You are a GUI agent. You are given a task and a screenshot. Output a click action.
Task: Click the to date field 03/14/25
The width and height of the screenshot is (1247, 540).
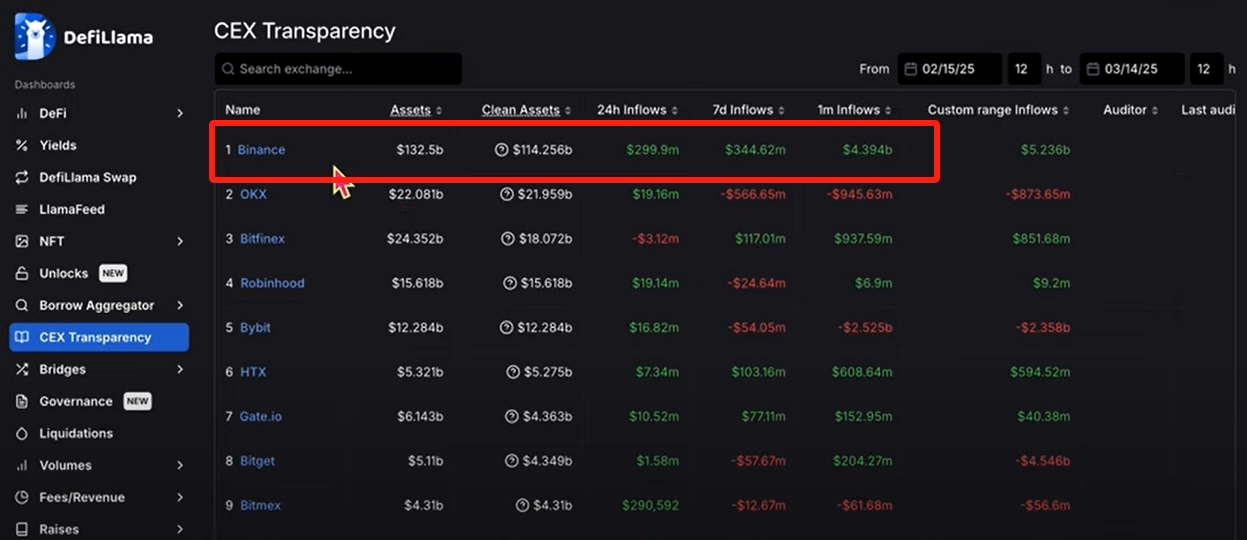(1131, 69)
